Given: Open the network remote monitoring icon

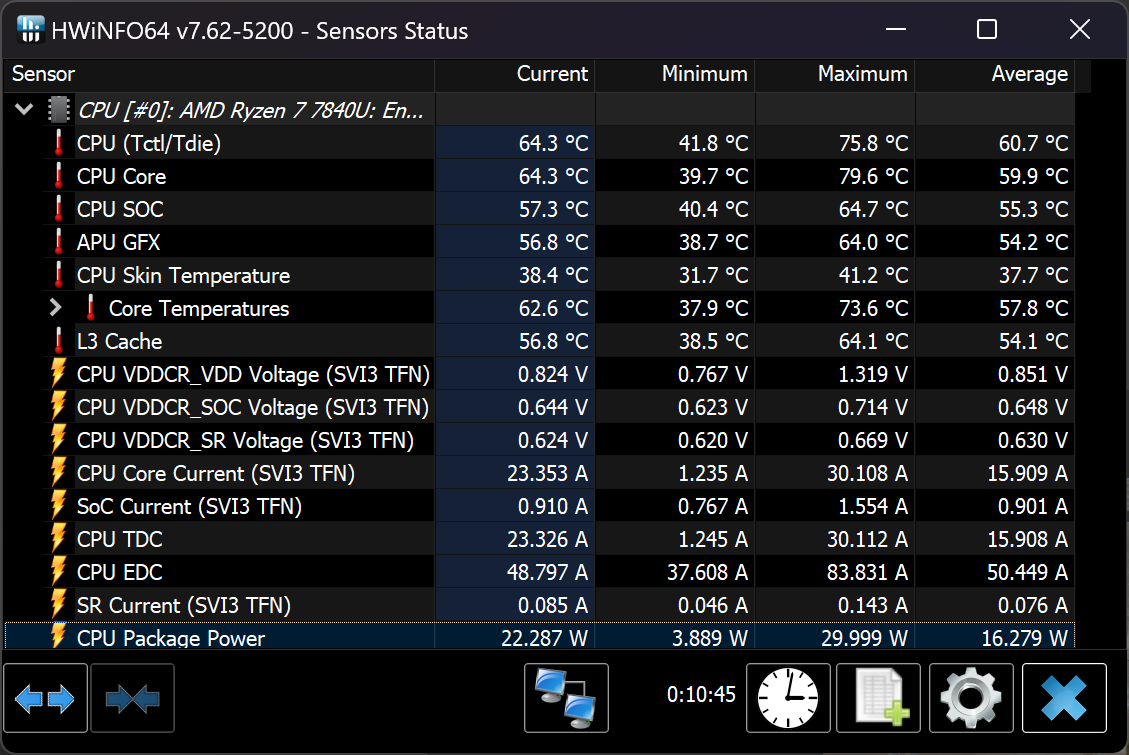Looking at the screenshot, I should (566, 697).
